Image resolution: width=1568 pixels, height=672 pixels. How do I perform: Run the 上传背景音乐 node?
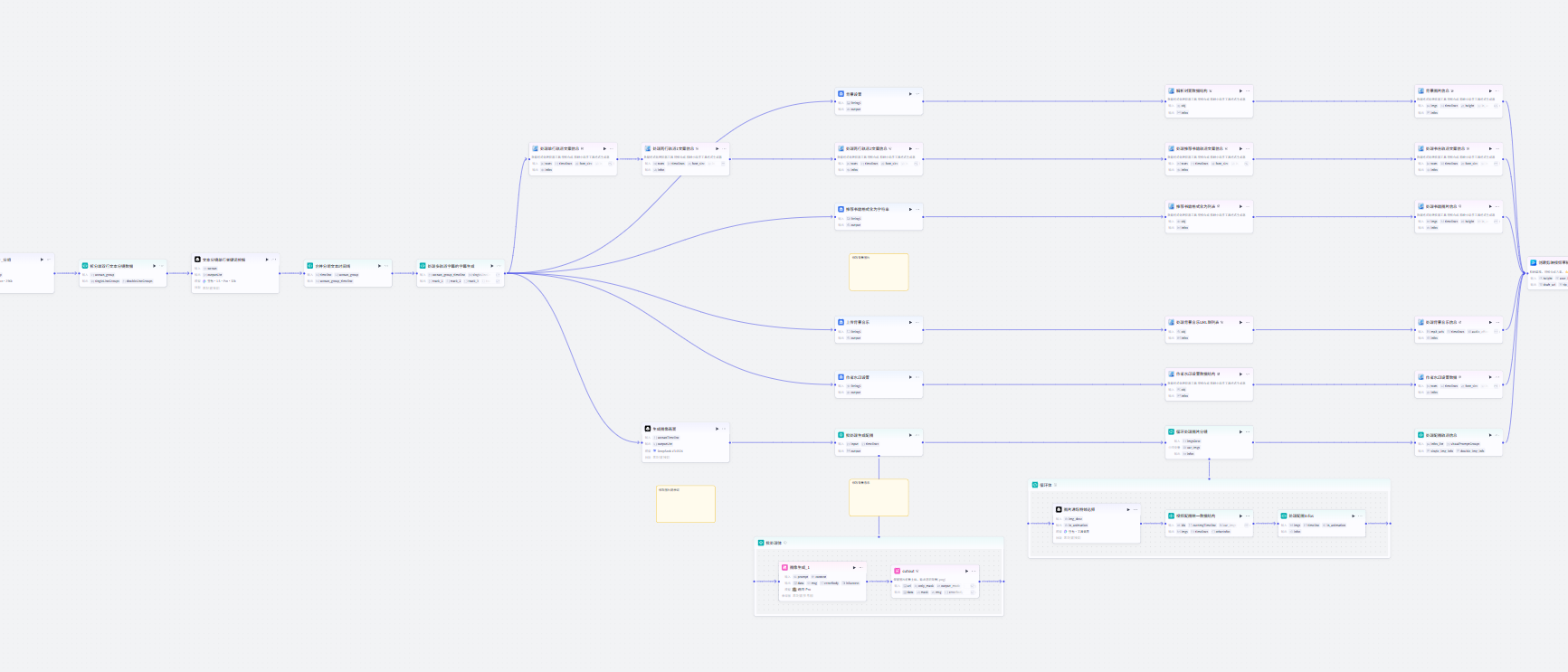click(910, 322)
